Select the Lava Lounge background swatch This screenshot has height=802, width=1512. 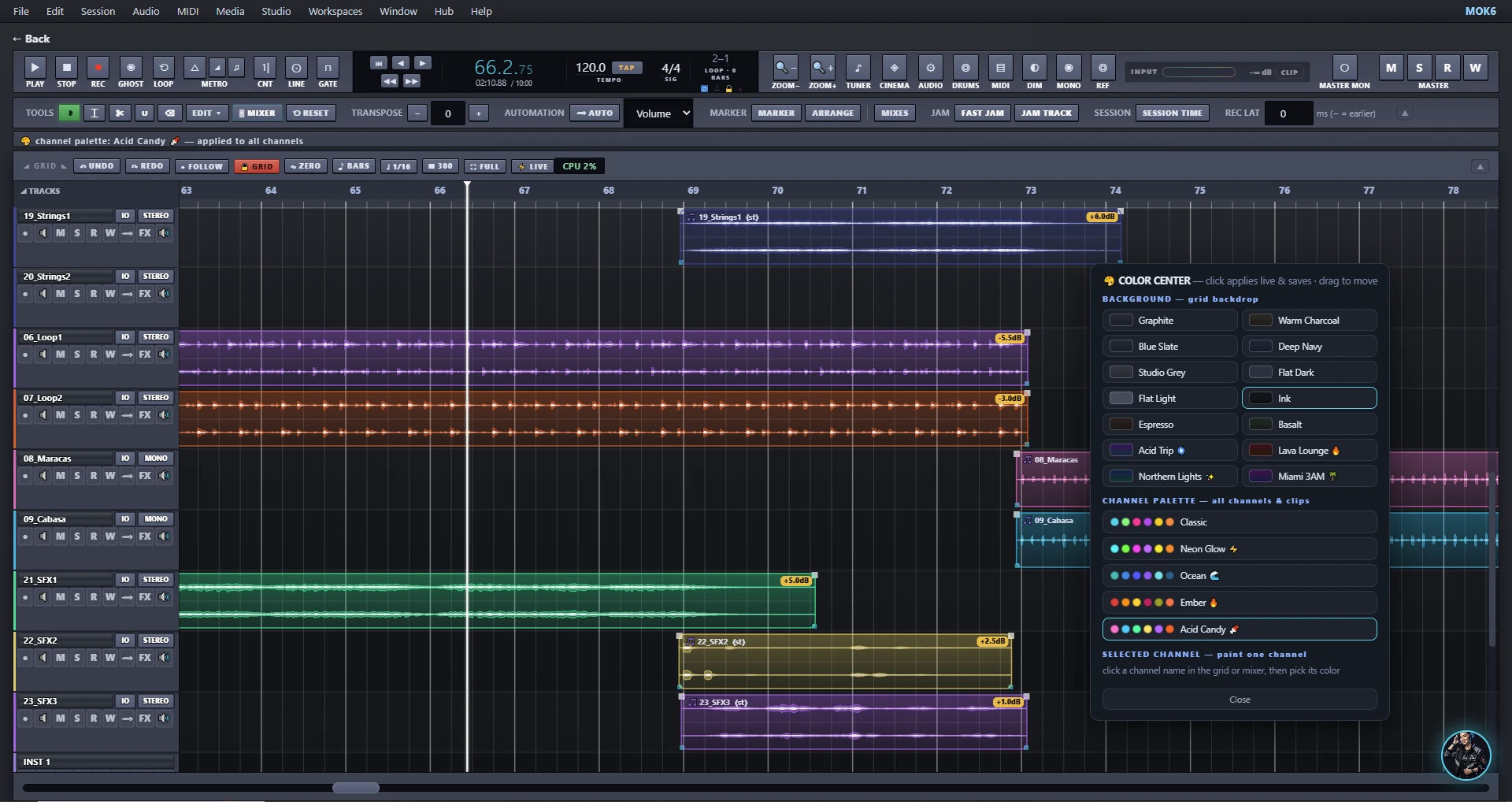tap(1310, 451)
